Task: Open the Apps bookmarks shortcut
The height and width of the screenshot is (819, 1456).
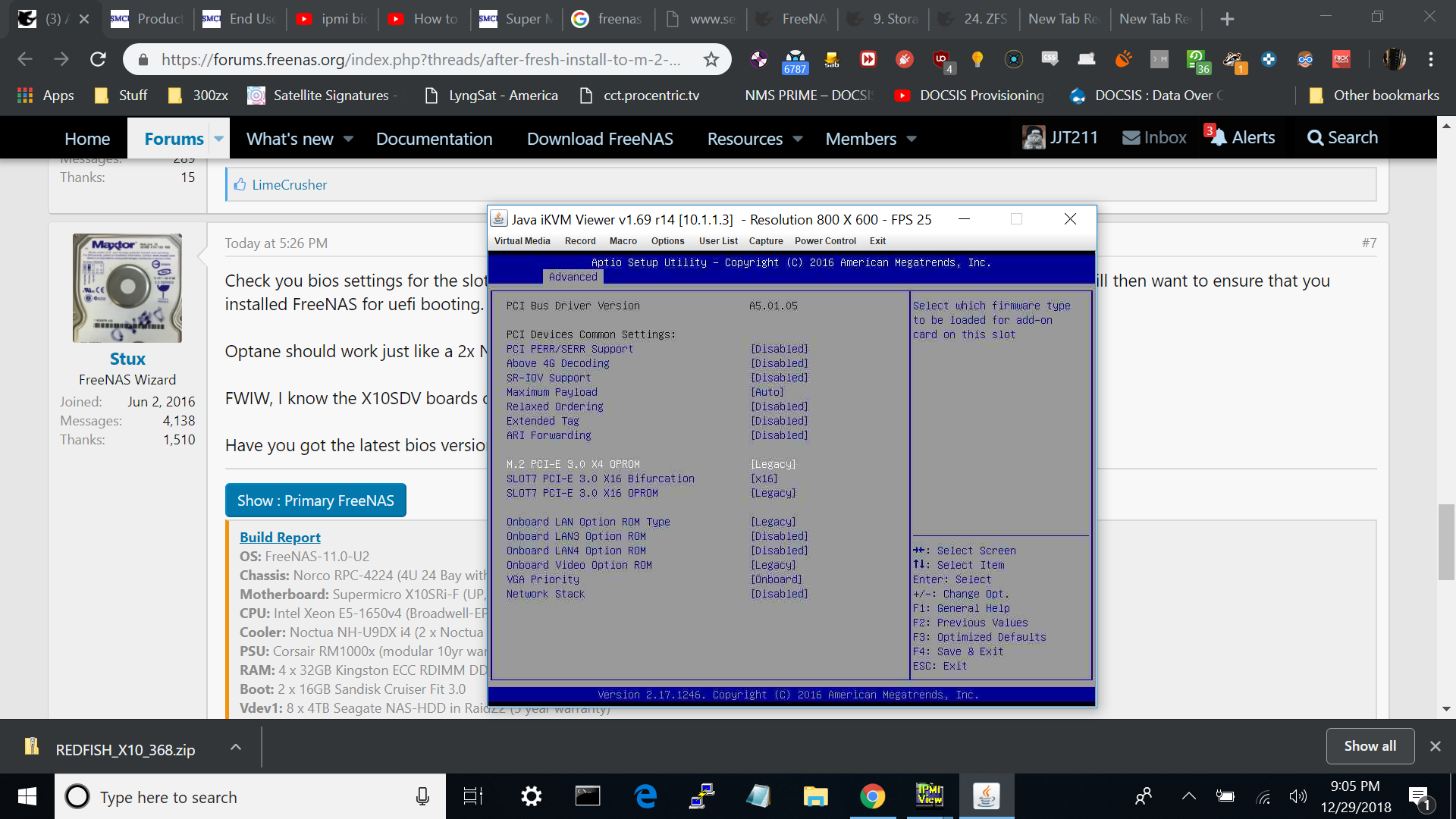Action: point(45,96)
